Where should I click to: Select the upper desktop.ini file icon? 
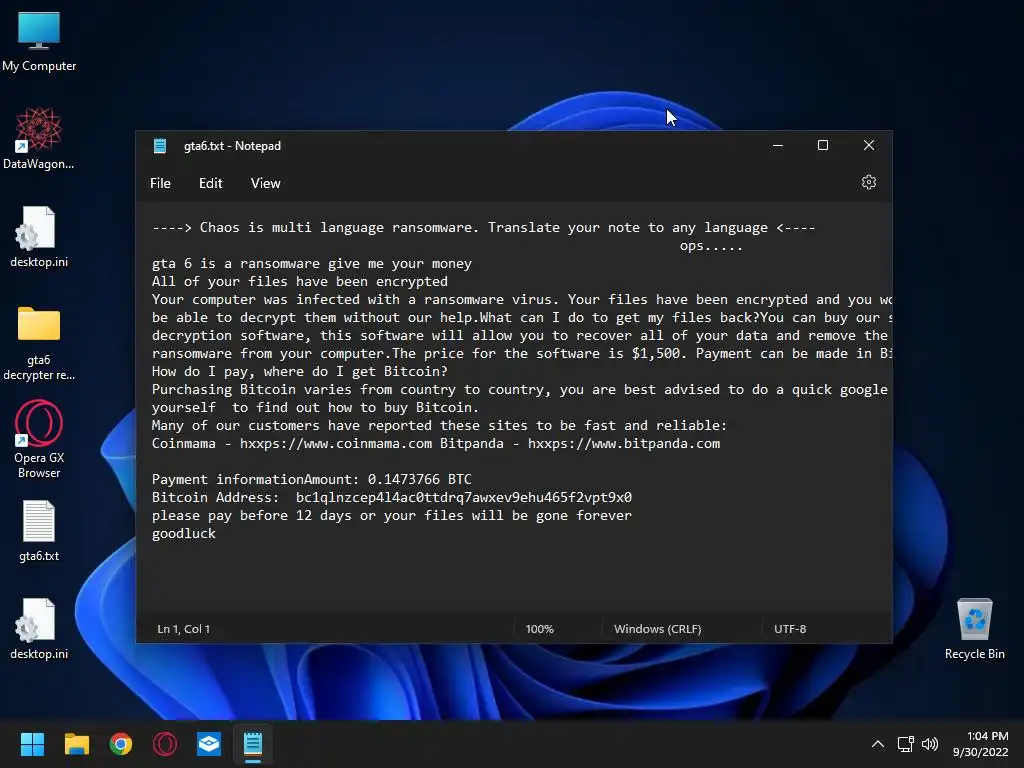point(39,236)
